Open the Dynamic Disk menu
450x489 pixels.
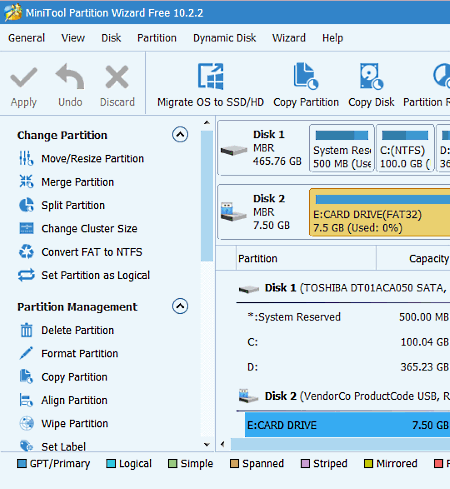pos(224,38)
